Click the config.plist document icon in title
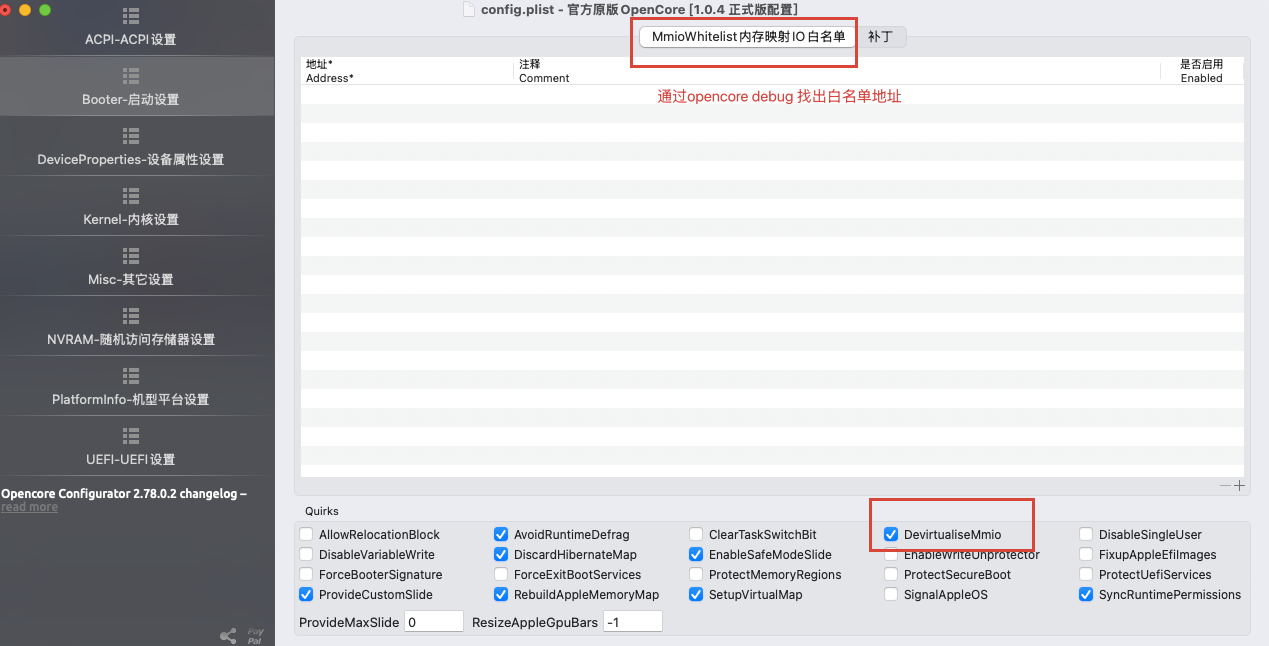 pyautogui.click(x=469, y=9)
